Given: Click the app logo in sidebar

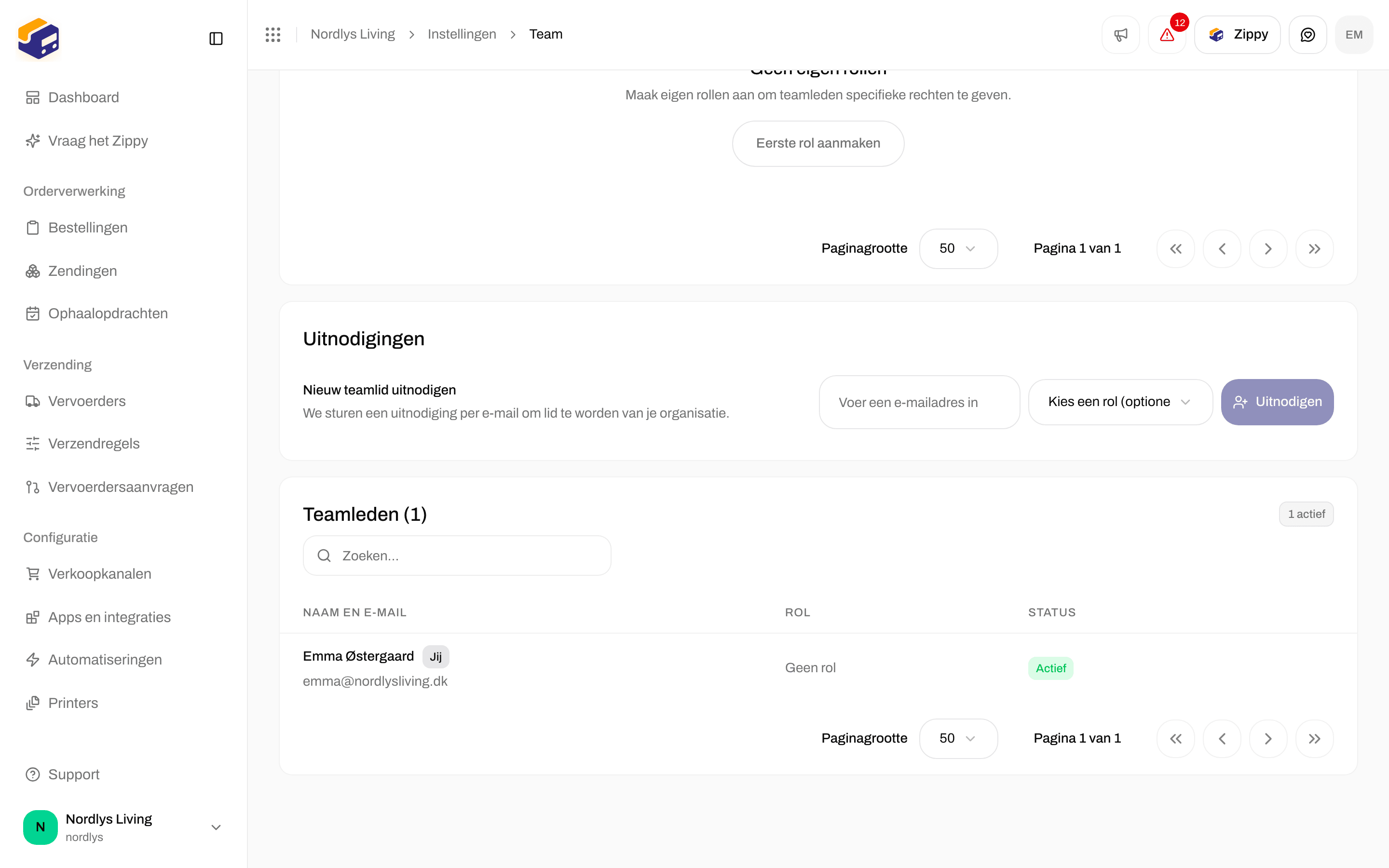Looking at the screenshot, I should point(39,39).
